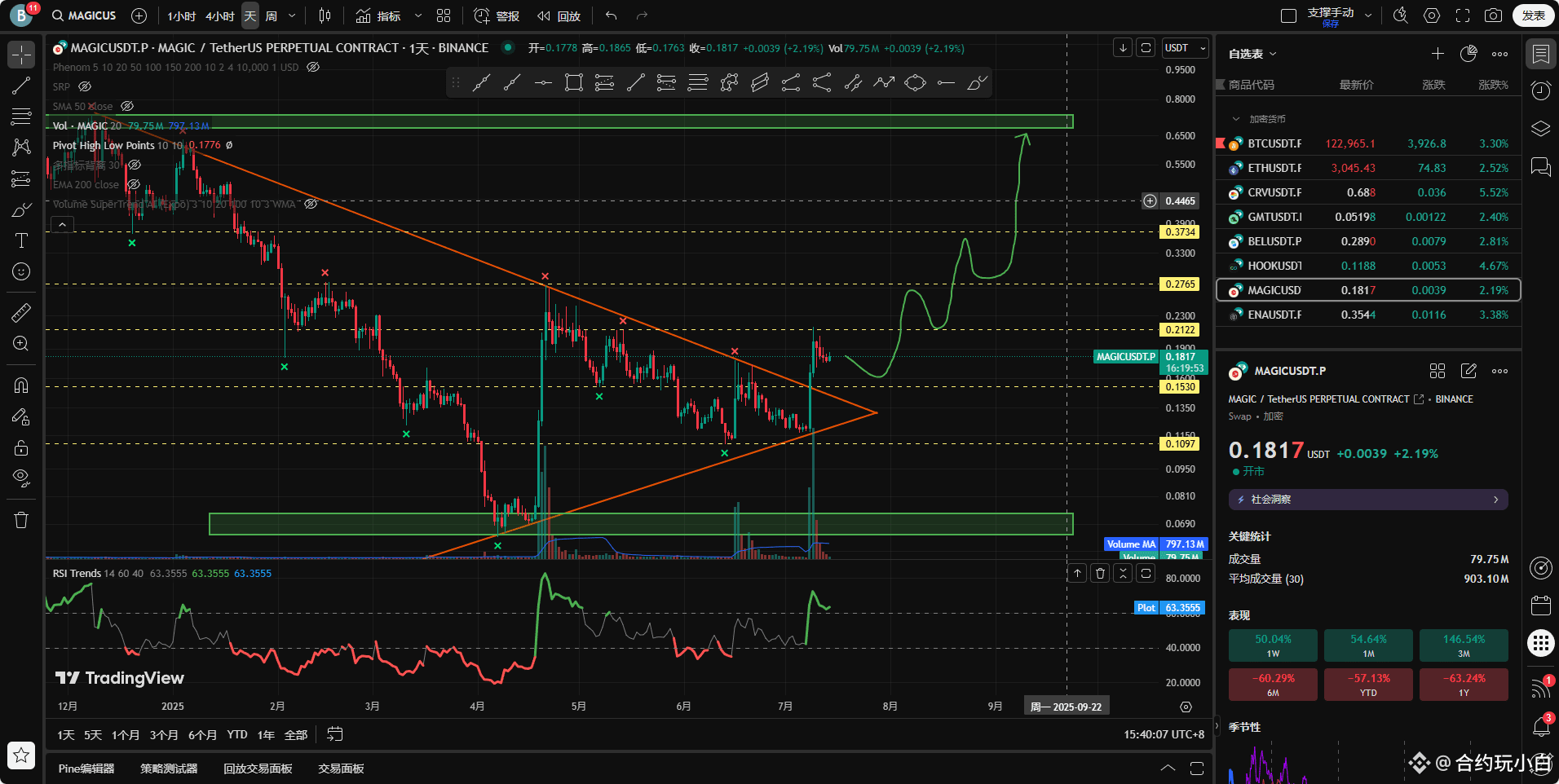Image resolution: width=1559 pixels, height=784 pixels.
Task: Open the 指标 indicators dialog
Action: point(378,15)
